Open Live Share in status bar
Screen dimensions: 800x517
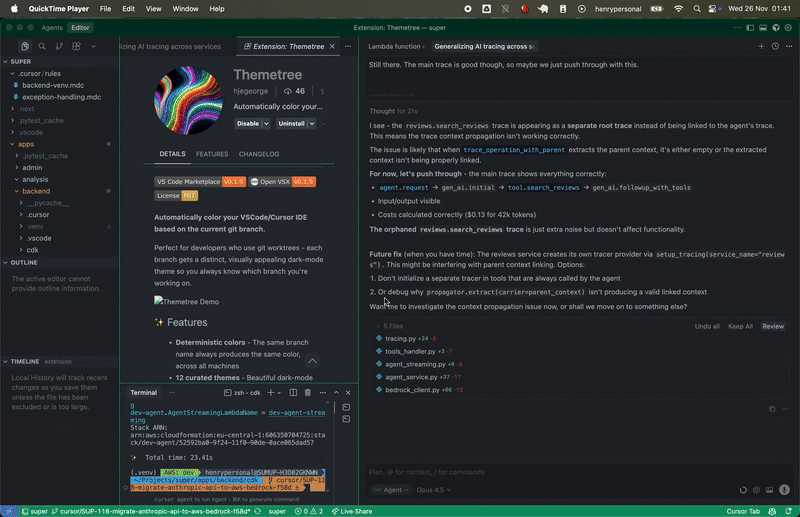point(352,511)
